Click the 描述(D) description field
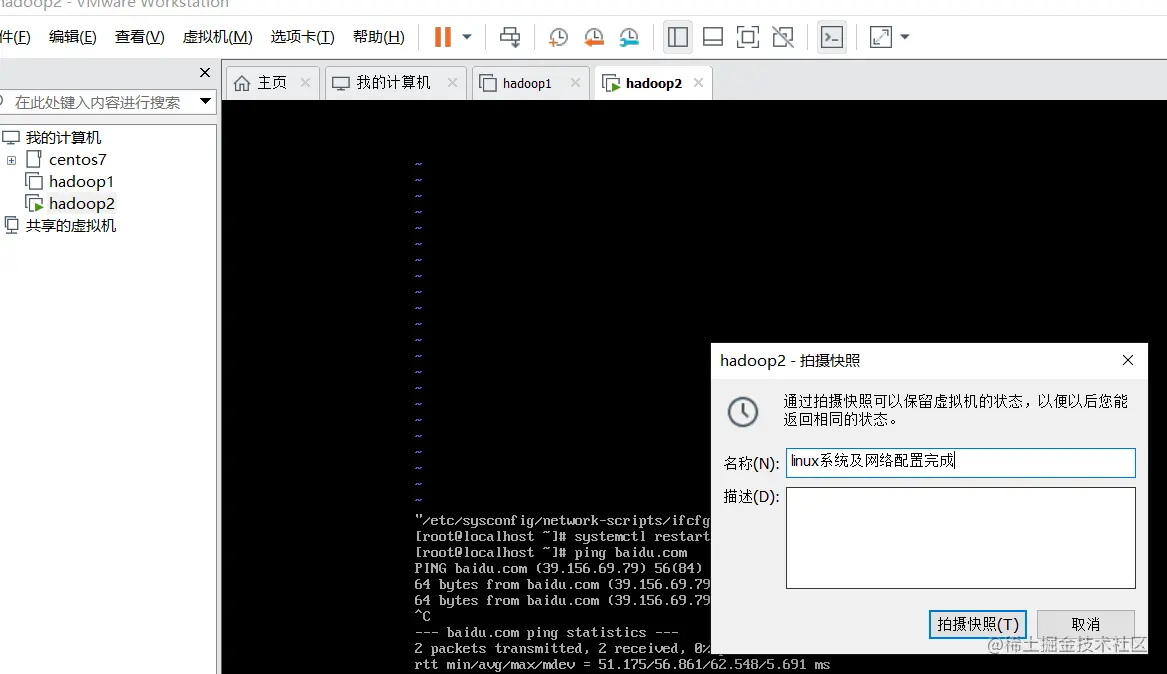The height and width of the screenshot is (674, 1167). coord(959,537)
